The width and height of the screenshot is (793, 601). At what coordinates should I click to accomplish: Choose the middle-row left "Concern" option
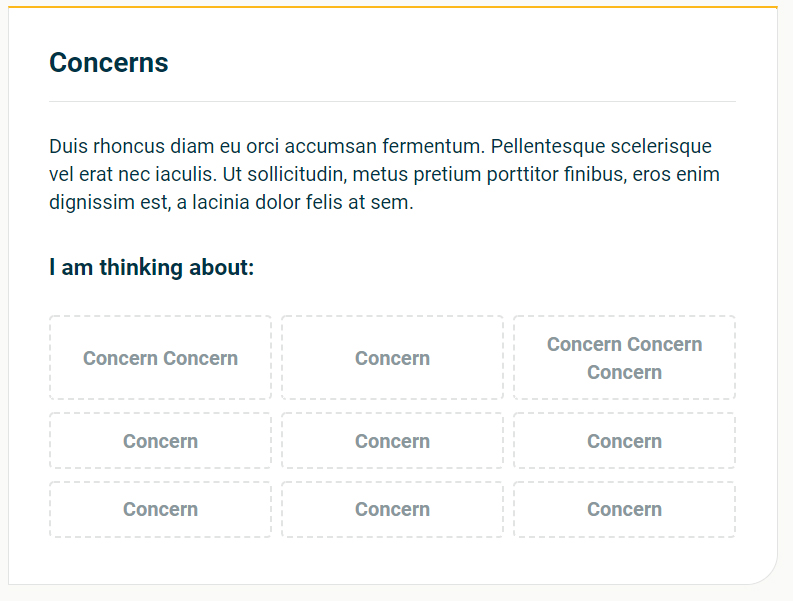click(160, 441)
